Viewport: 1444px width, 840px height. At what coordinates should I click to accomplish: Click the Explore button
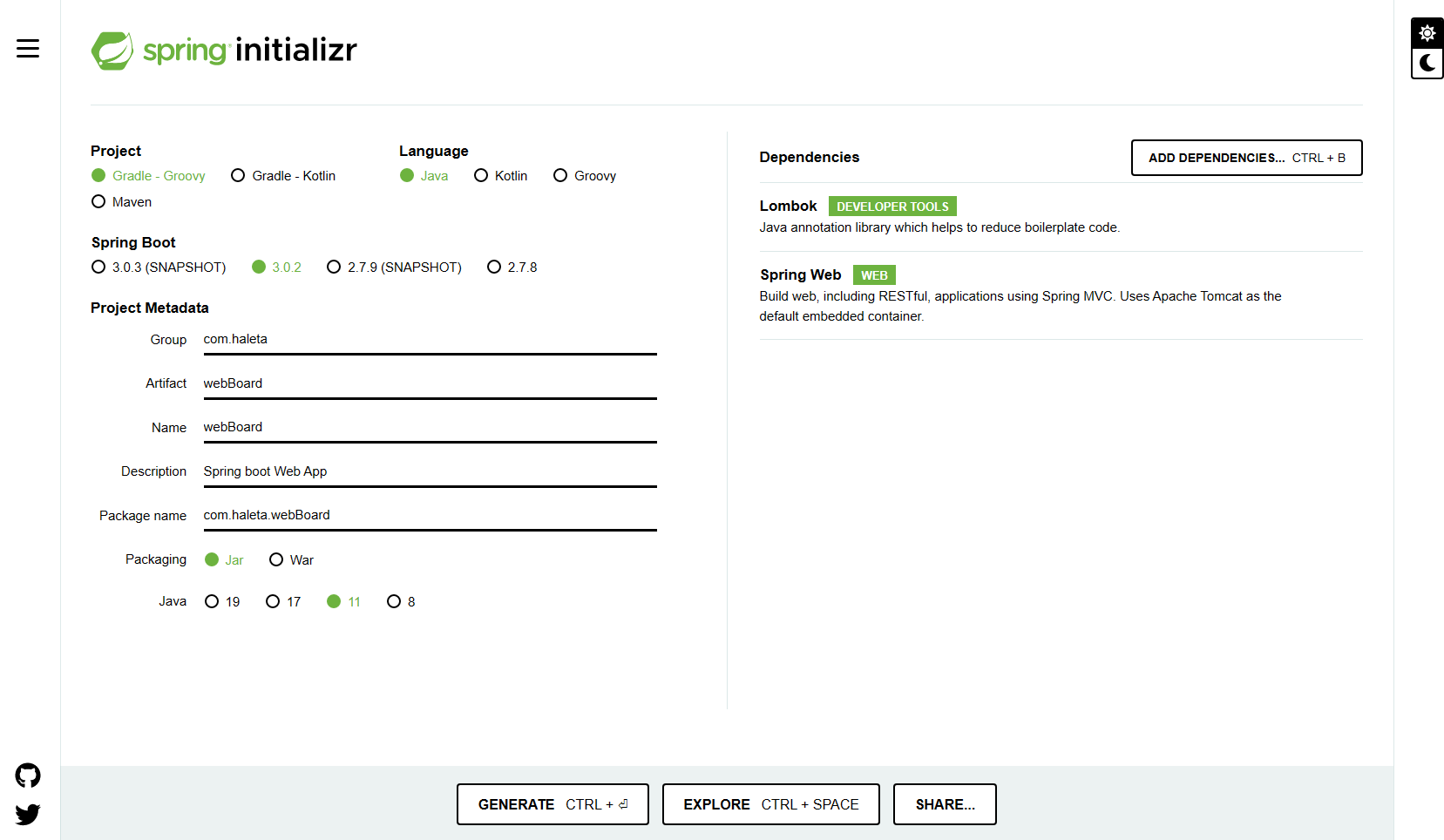[771, 804]
